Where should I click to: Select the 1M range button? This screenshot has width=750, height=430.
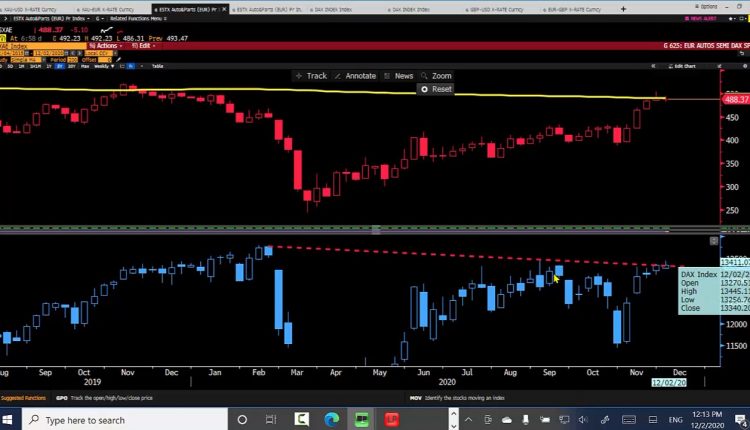coord(22,66)
